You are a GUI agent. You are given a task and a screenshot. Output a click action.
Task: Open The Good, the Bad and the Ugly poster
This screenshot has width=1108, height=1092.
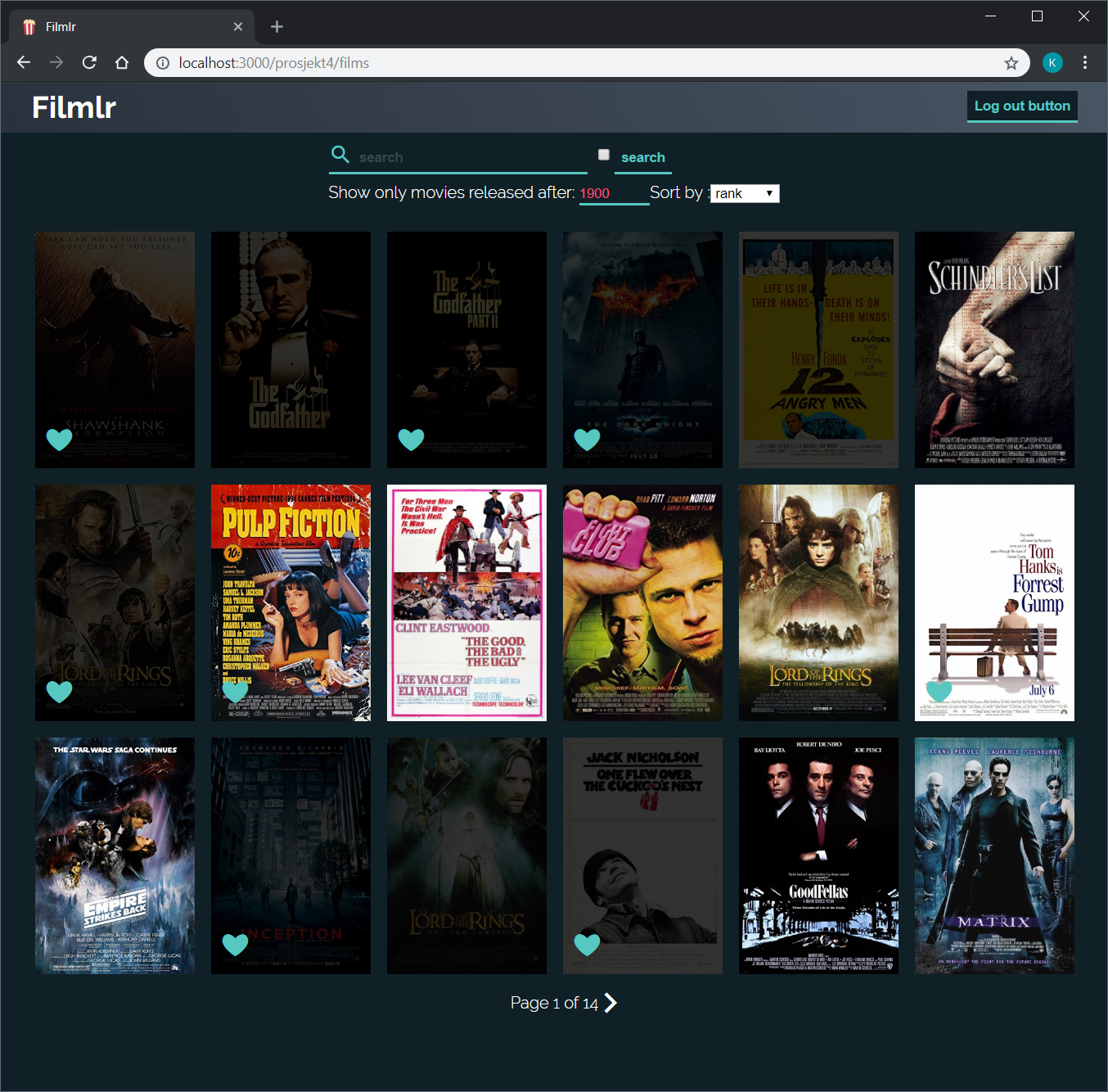[x=466, y=602]
